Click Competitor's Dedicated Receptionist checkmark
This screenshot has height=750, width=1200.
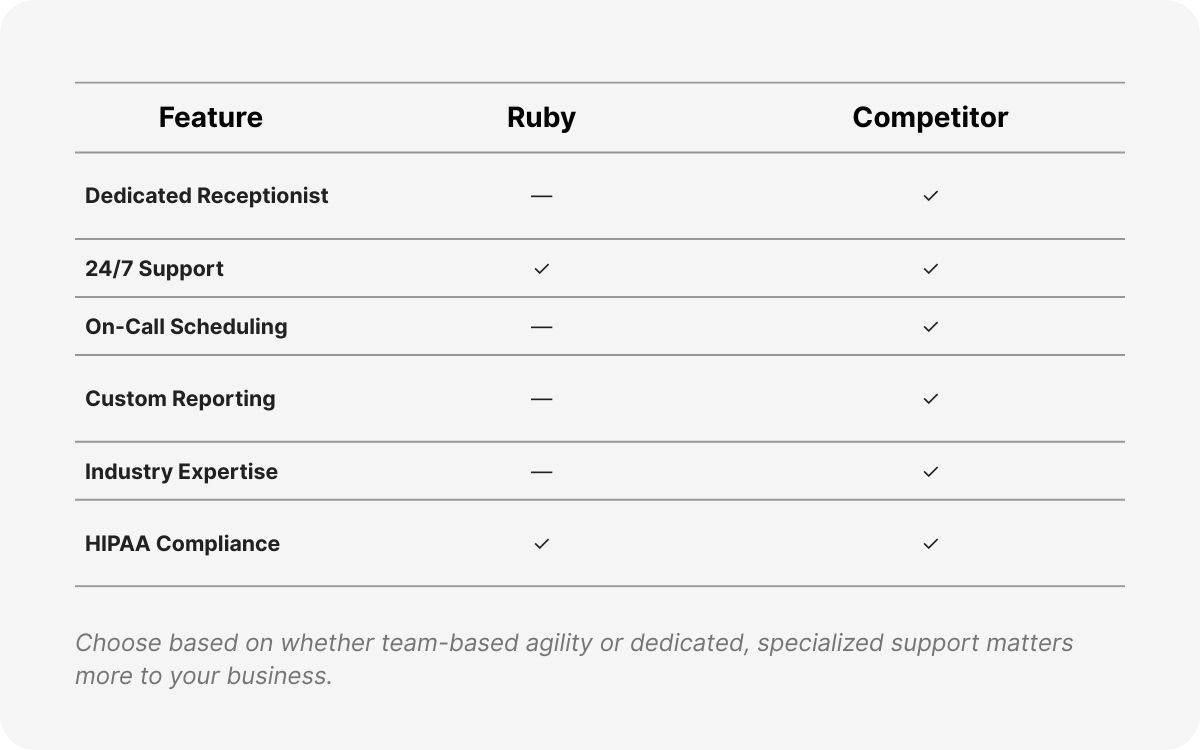(930, 196)
